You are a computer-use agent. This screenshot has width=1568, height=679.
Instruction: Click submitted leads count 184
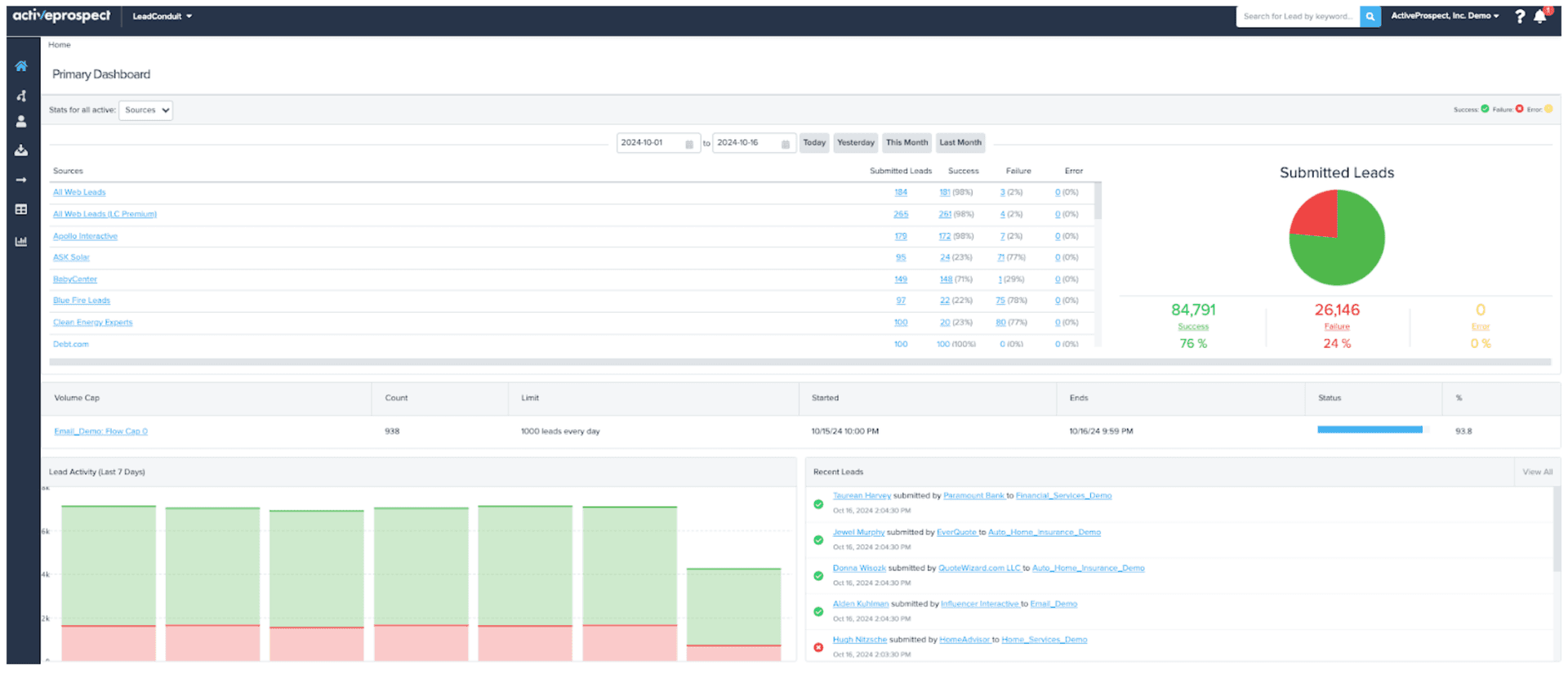pyautogui.click(x=901, y=193)
